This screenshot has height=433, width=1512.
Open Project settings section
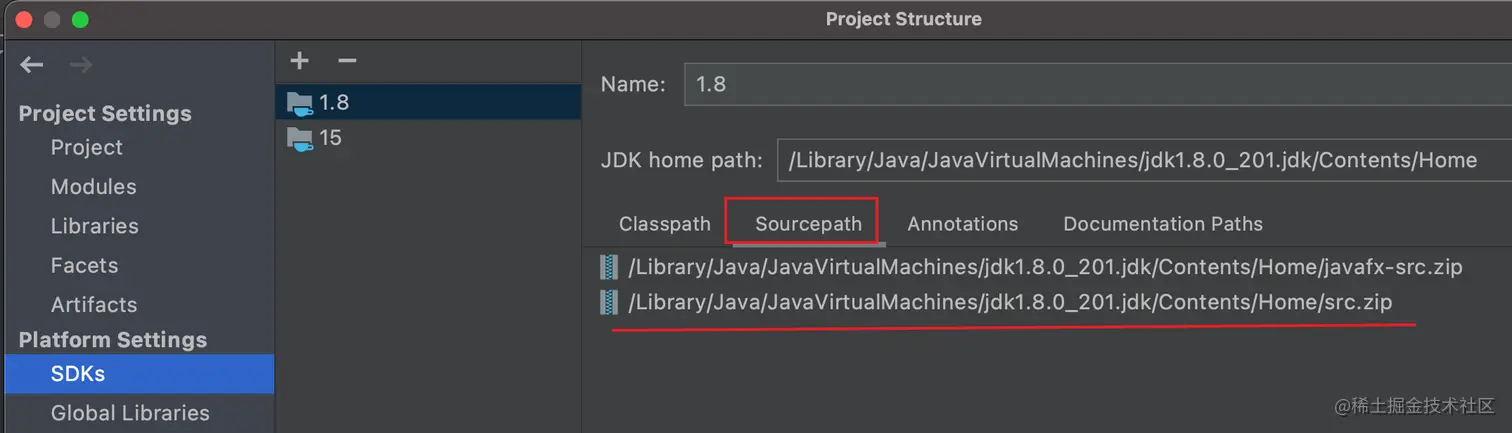tap(87, 147)
